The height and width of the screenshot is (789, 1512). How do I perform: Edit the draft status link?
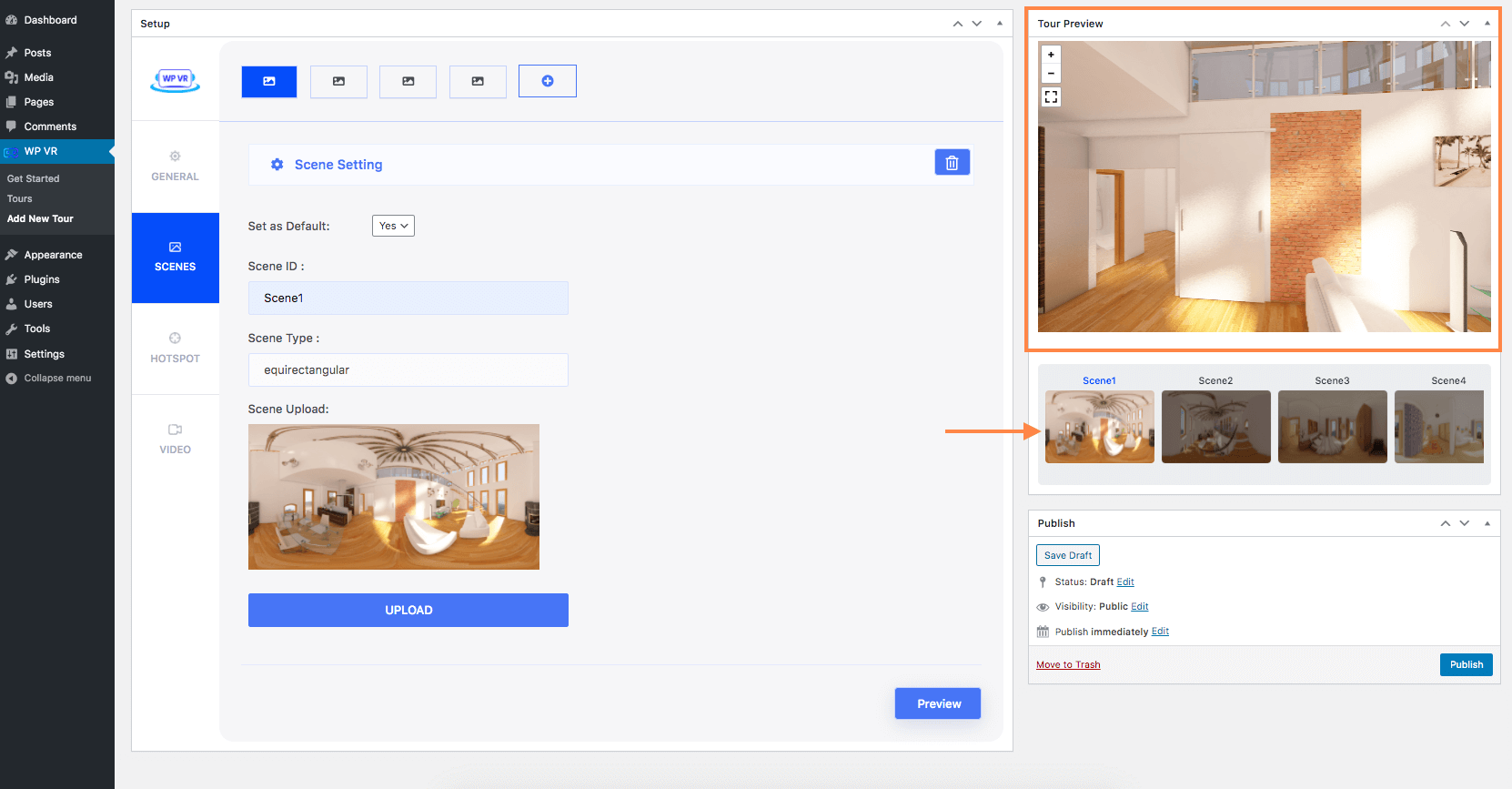coord(1125,582)
